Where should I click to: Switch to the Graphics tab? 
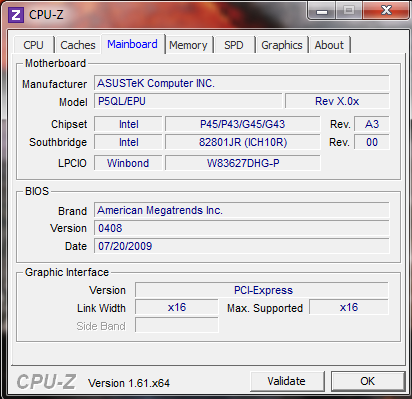282,45
